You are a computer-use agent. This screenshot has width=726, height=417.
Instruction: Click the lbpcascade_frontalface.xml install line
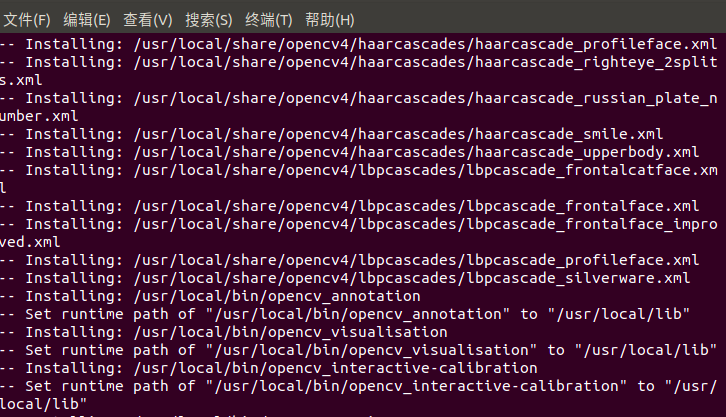point(350,206)
